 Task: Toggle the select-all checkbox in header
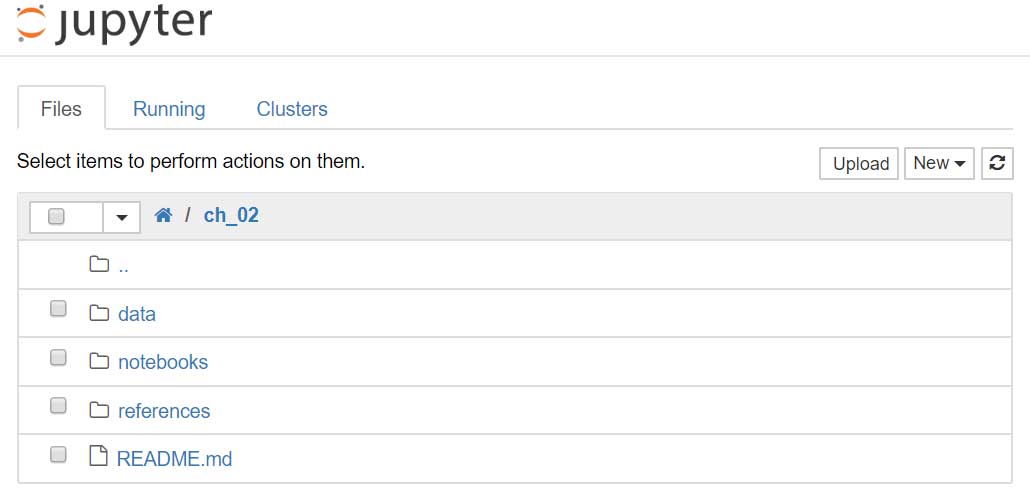(x=56, y=216)
